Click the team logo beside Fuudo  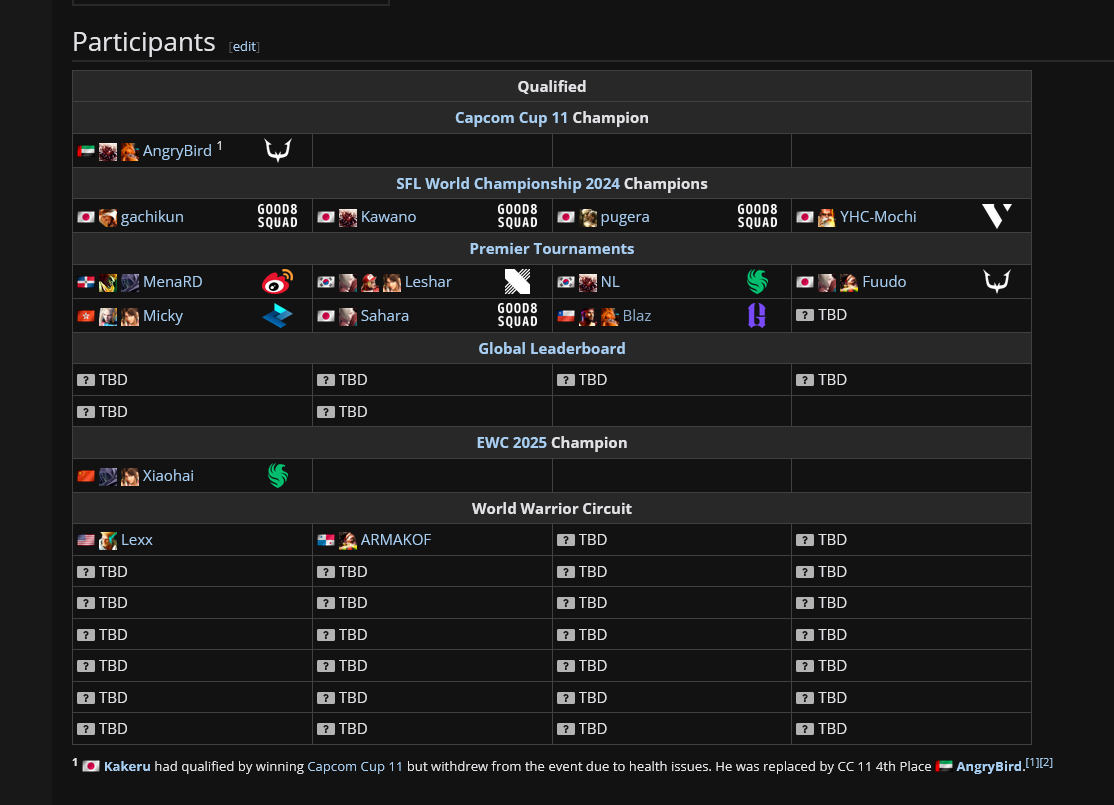997,281
